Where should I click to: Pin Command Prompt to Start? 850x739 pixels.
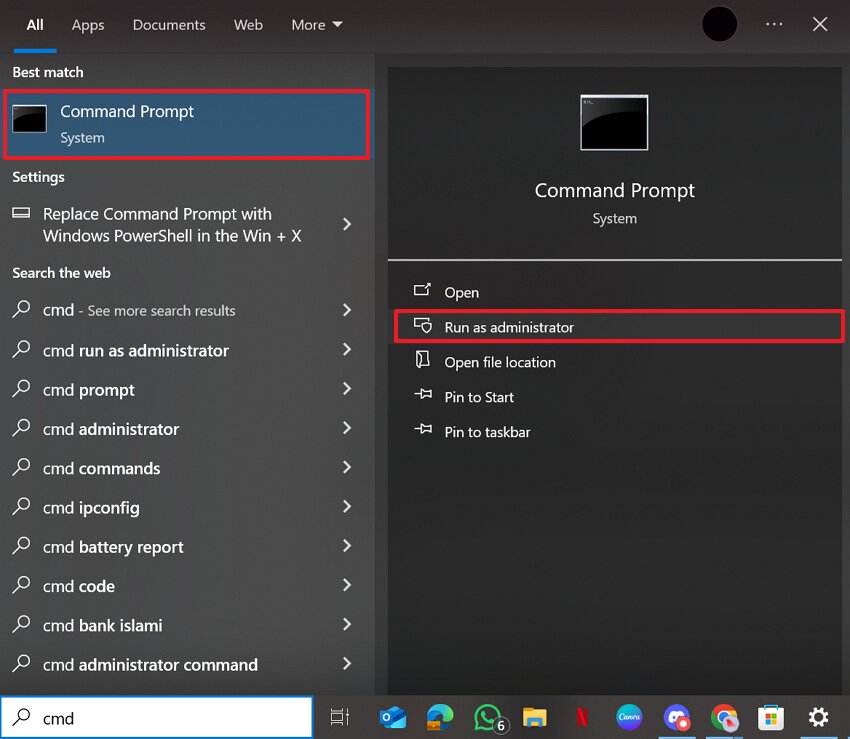click(478, 397)
